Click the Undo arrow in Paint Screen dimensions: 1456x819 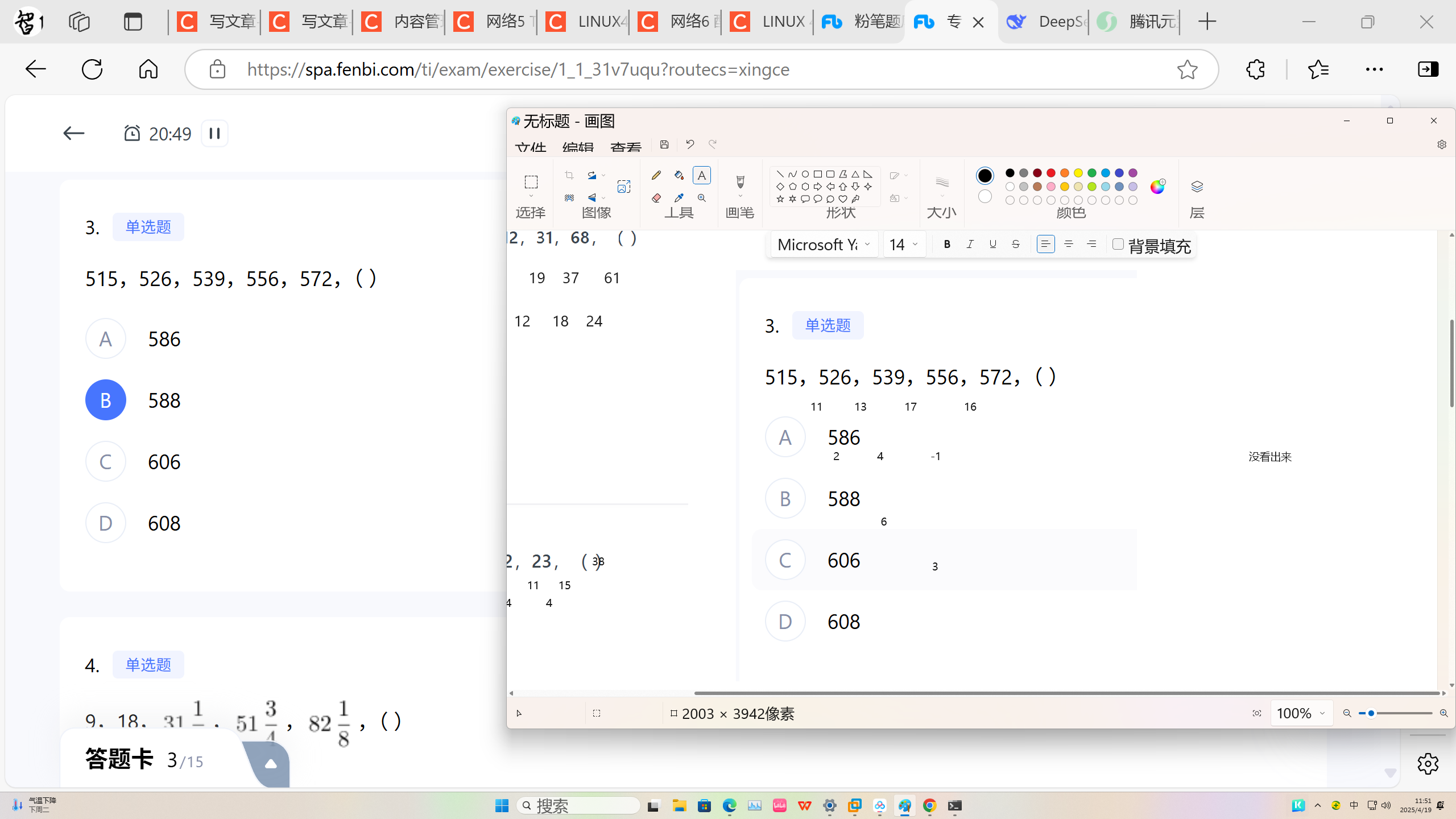coord(690,144)
